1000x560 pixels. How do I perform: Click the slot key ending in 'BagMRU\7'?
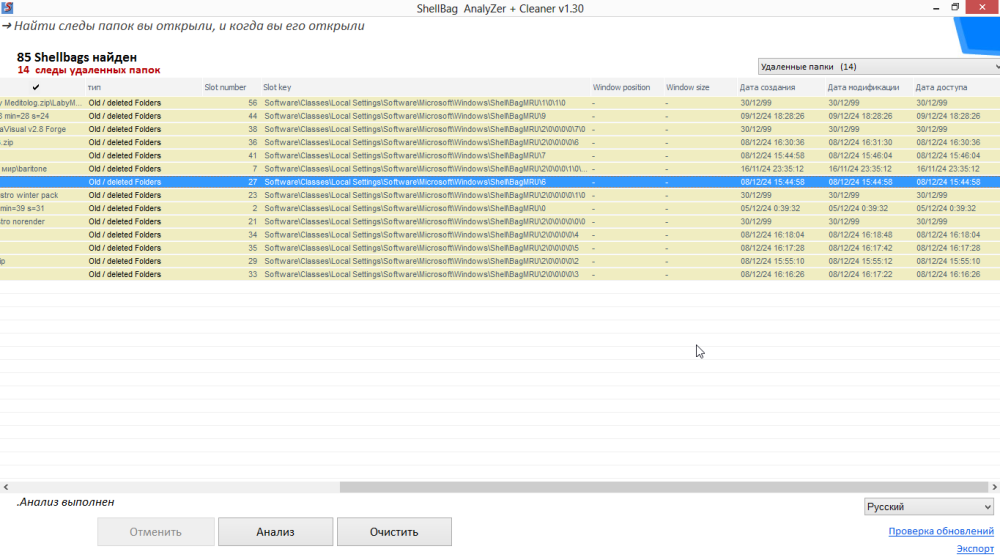[x=405, y=156]
